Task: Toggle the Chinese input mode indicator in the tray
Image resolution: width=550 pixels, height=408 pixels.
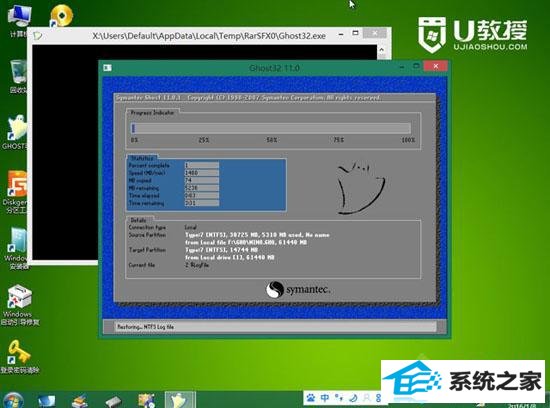Action: click(325, 398)
